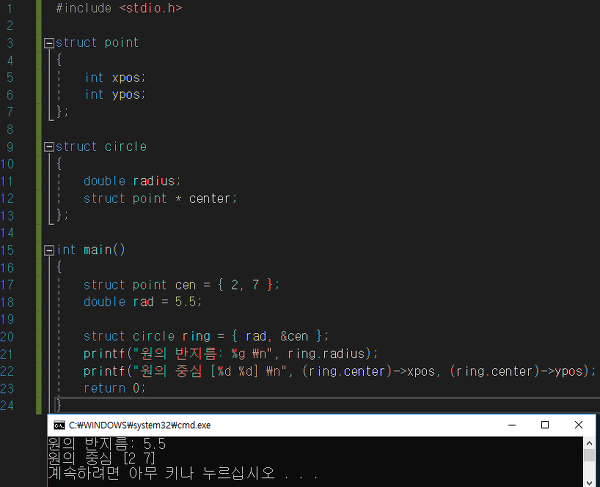
Task: Click the console scrollbar up arrow
Action: 589,443
